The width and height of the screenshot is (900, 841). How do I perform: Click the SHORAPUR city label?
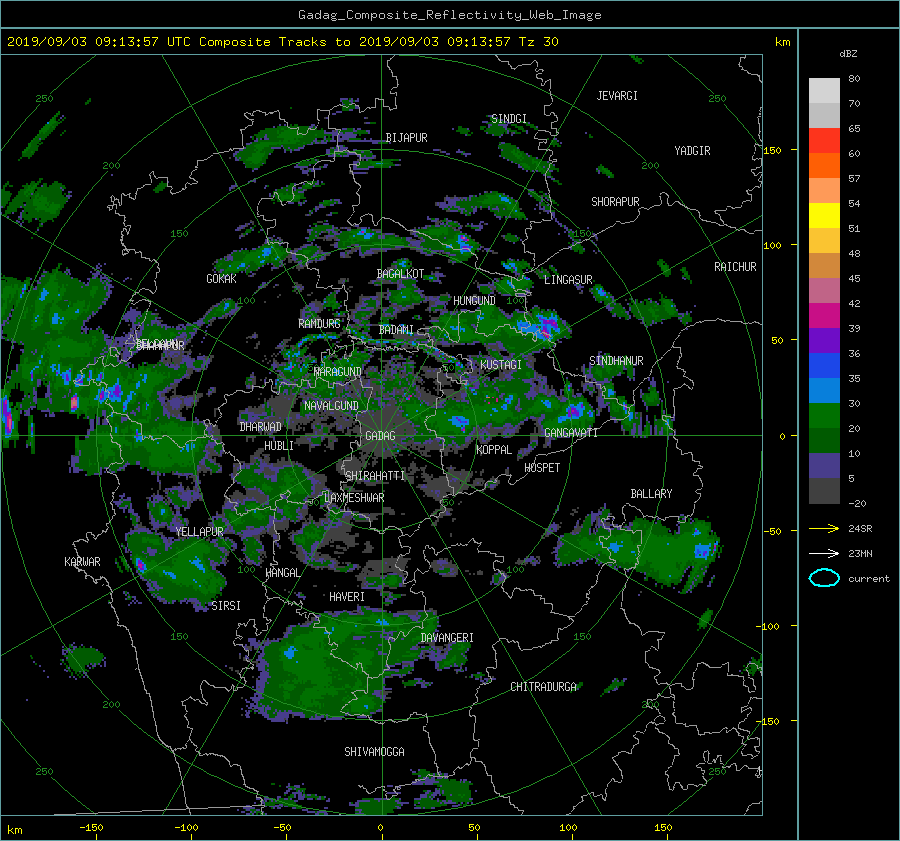tap(615, 202)
